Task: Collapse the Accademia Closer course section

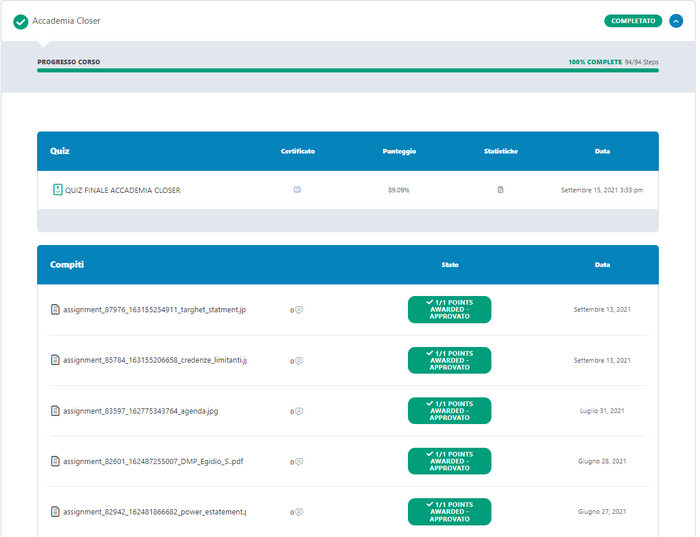Action: click(x=676, y=20)
